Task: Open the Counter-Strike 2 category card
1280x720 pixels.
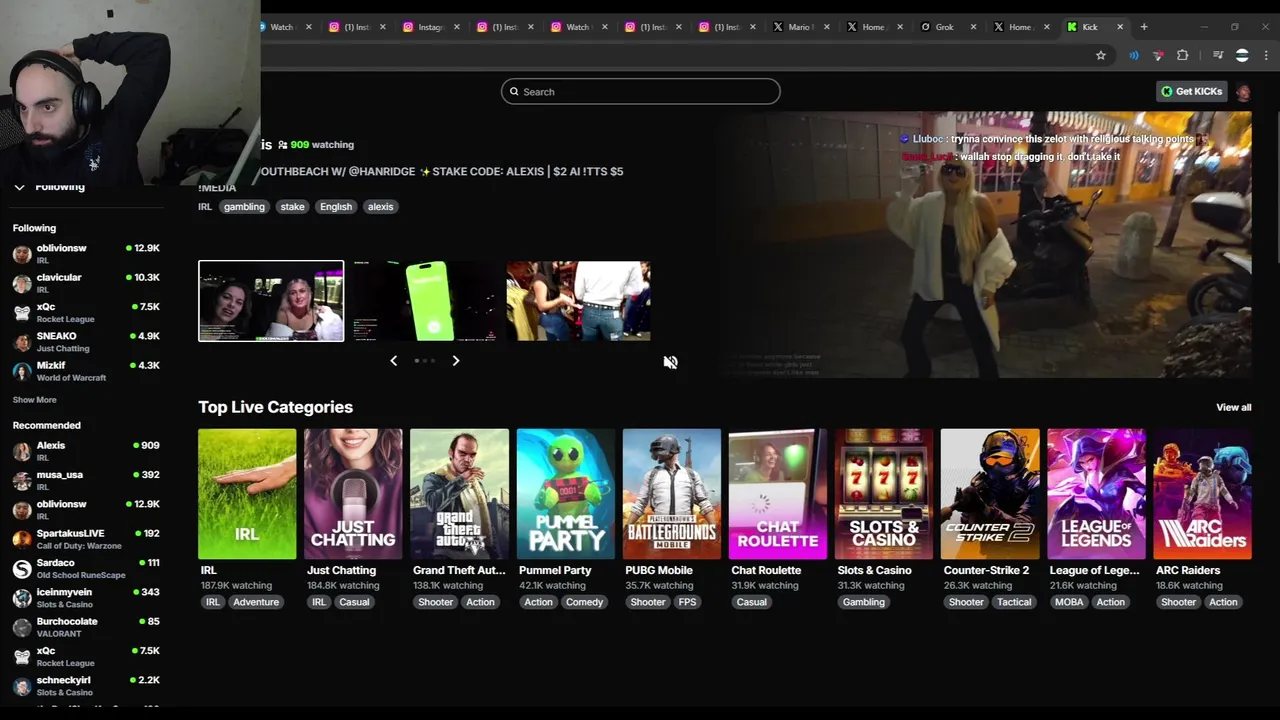Action: click(x=990, y=494)
